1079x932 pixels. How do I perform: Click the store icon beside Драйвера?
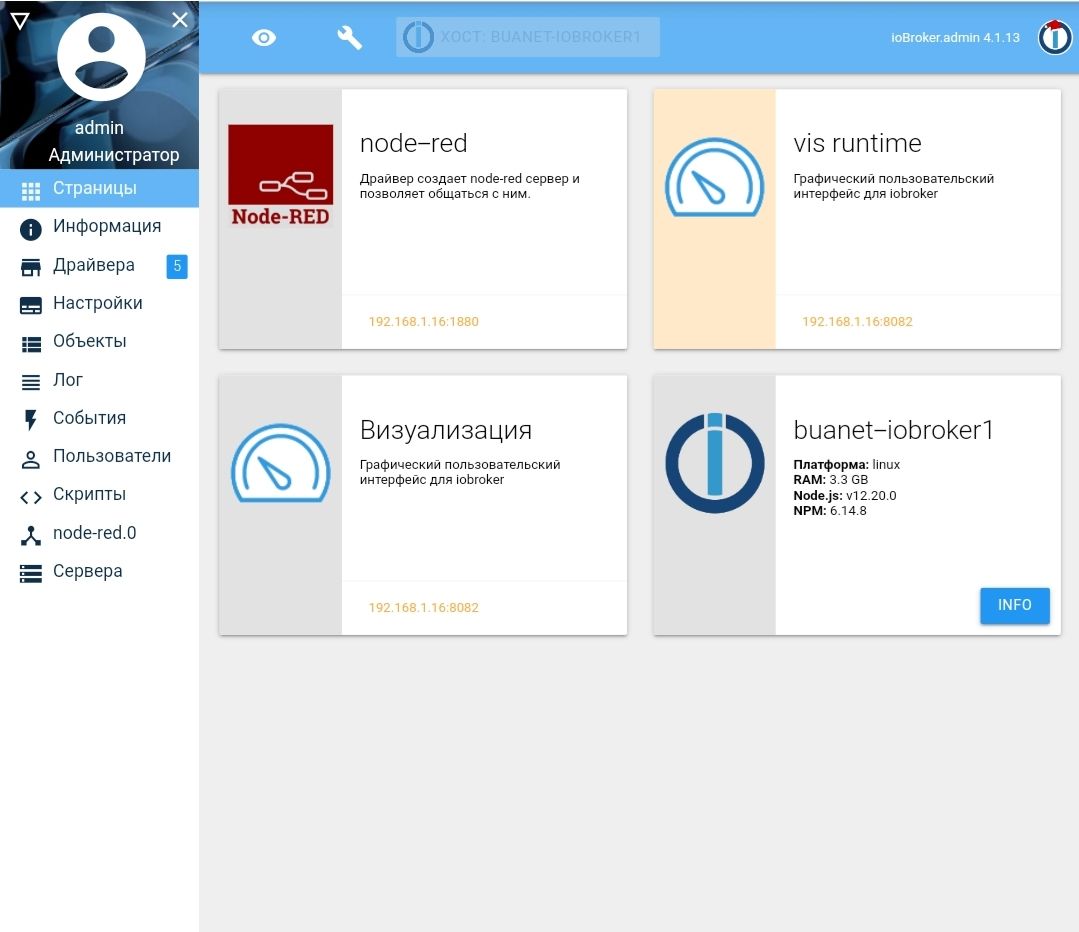(x=31, y=268)
